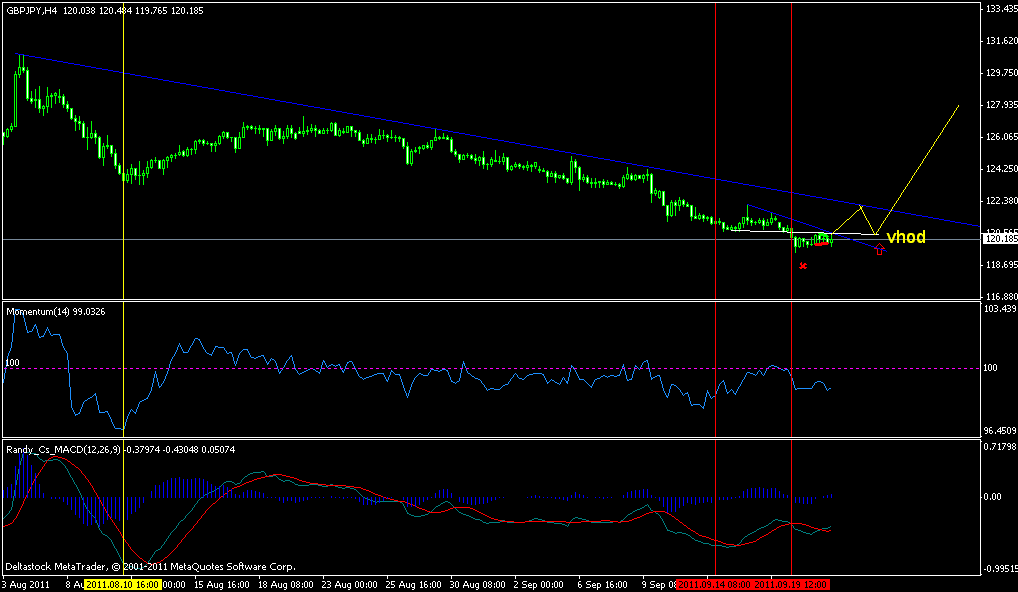This screenshot has height=592, width=1018.
Task: Click the 133.435 price scale value
Action: (x=1000, y=8)
